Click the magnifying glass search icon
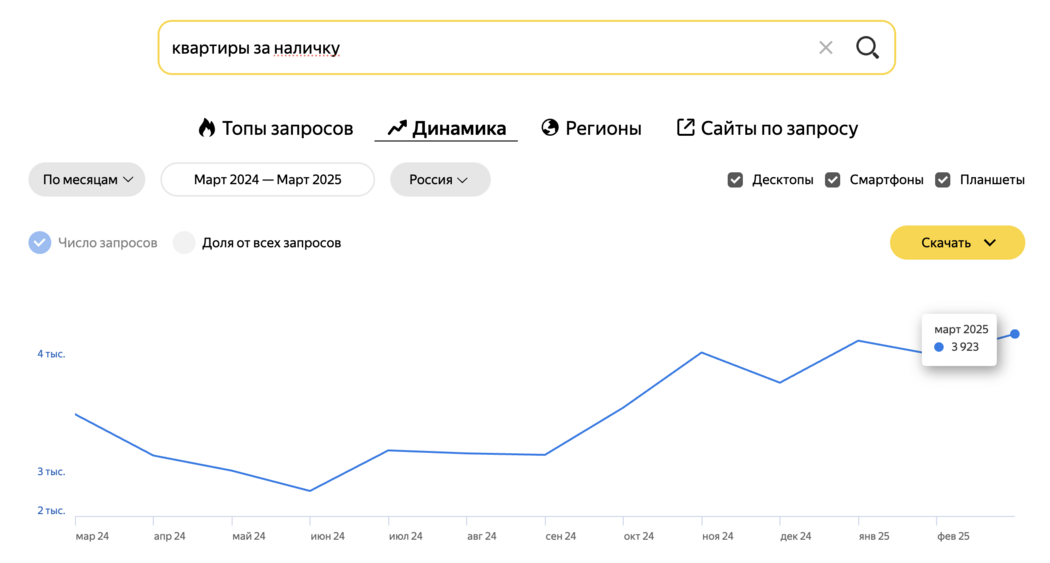Image resolution: width=1050 pixels, height=563 pixels. [867, 48]
